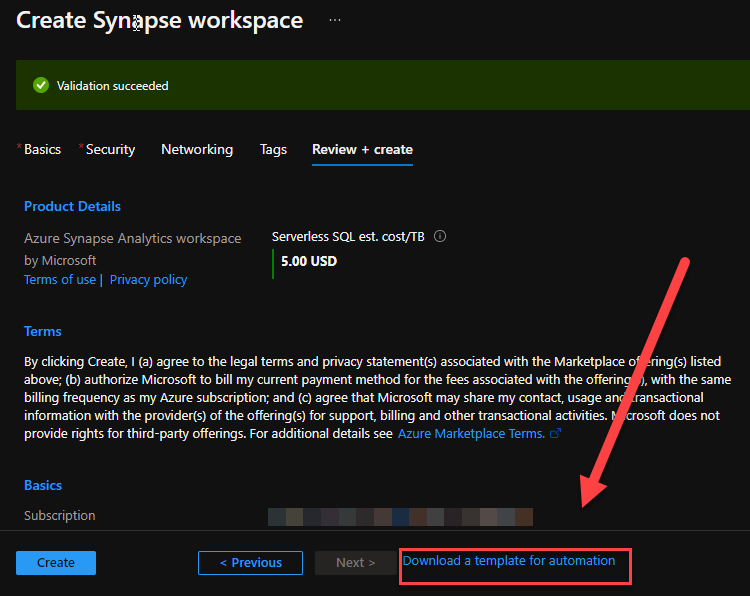This screenshot has height=596, width=750.
Task: Click the Subscription label
Action: (60, 515)
